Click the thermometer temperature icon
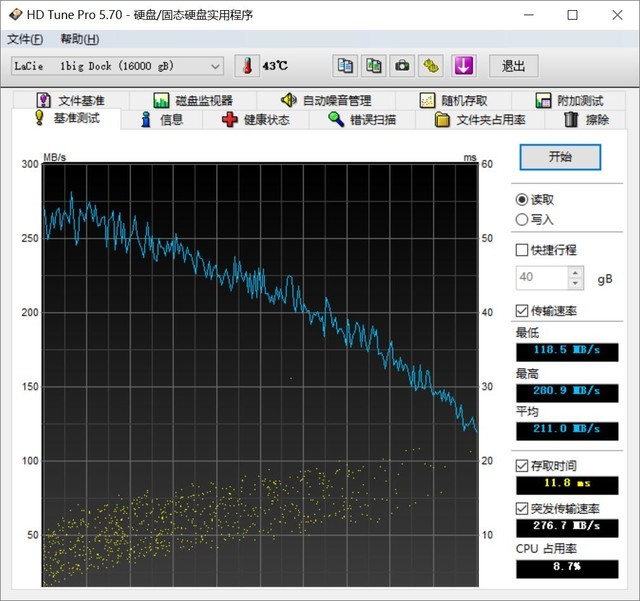This screenshot has height=601, width=640. [247, 66]
